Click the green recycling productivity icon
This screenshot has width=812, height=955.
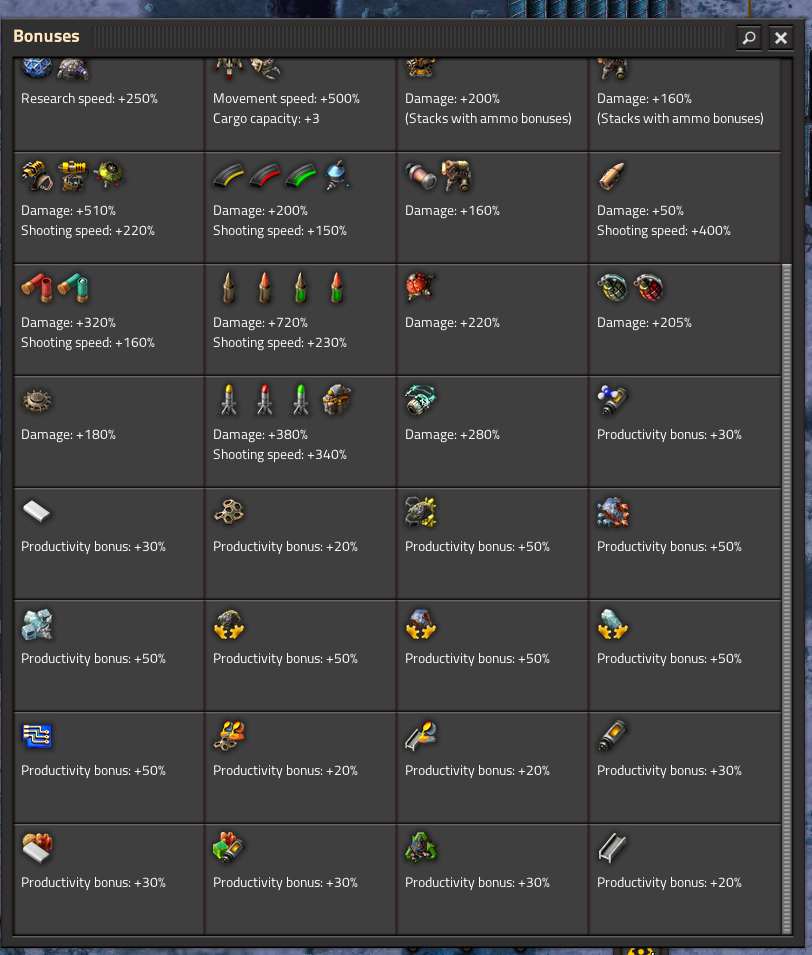(x=420, y=848)
